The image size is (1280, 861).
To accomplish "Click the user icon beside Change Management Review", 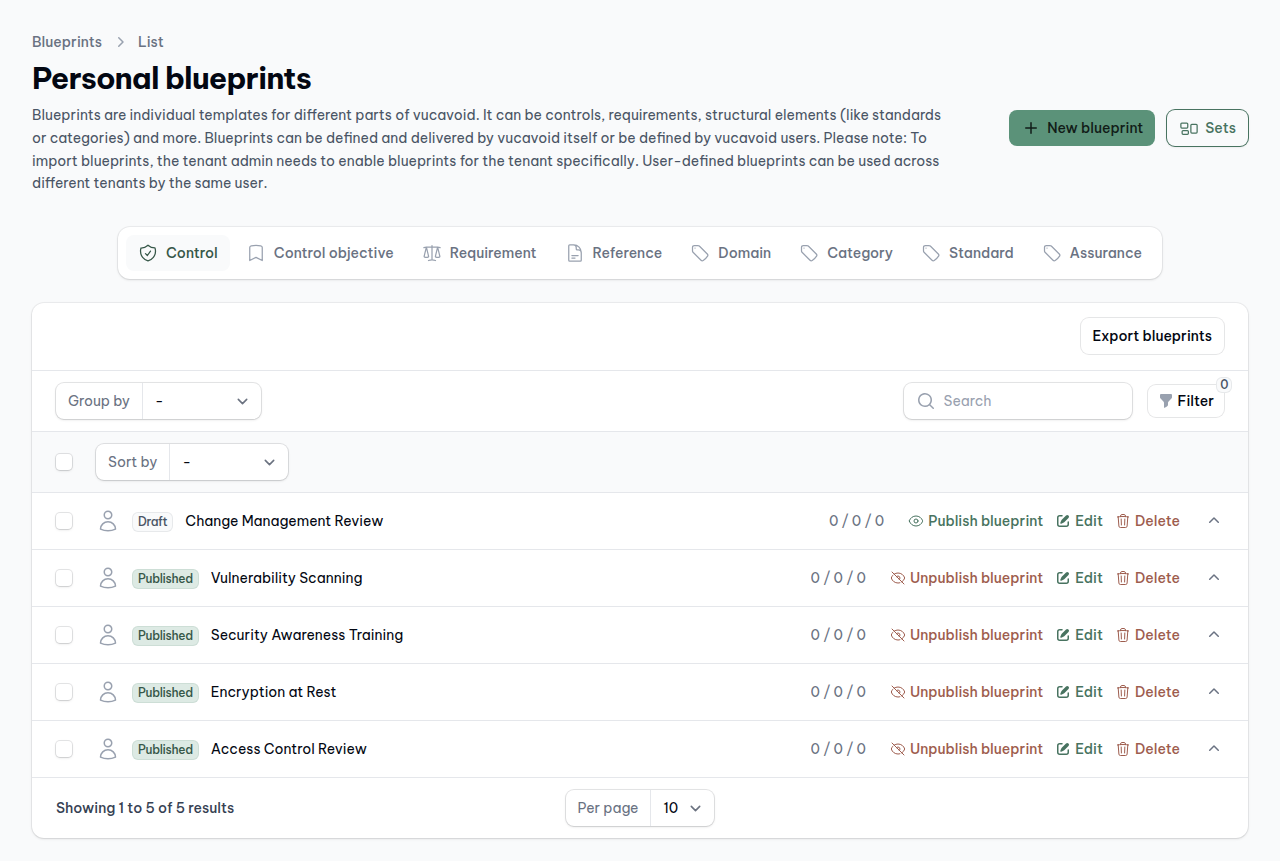I will (108, 521).
